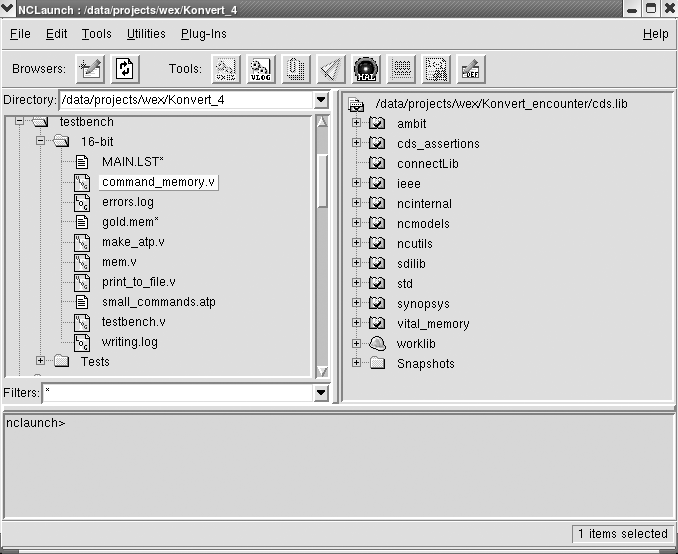Open the File menu
This screenshot has width=678, height=554.
click(x=20, y=34)
